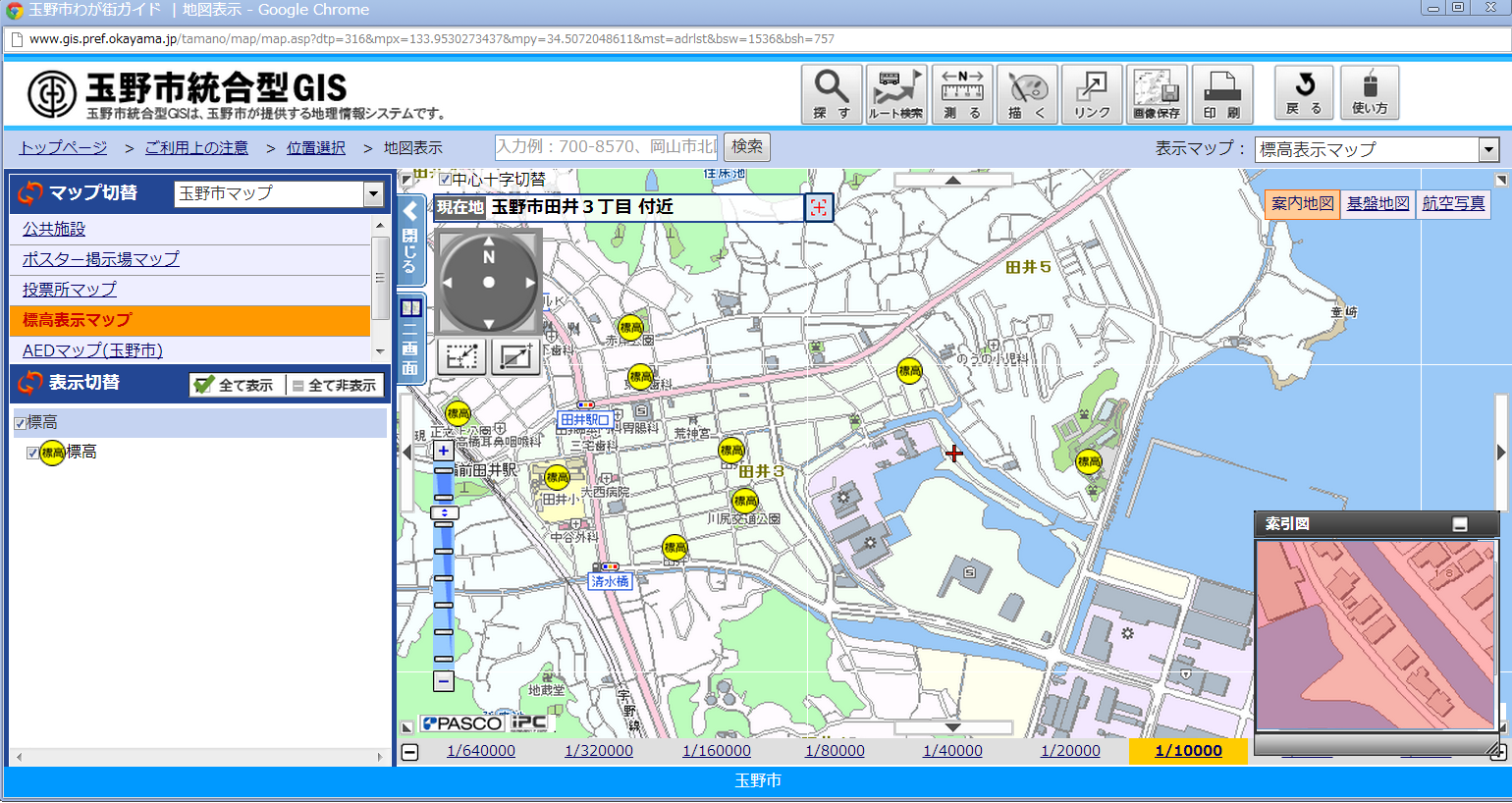Select the diagonal-arrow tool beside rectangle zoom
The height and width of the screenshot is (803, 1512).
click(515, 356)
